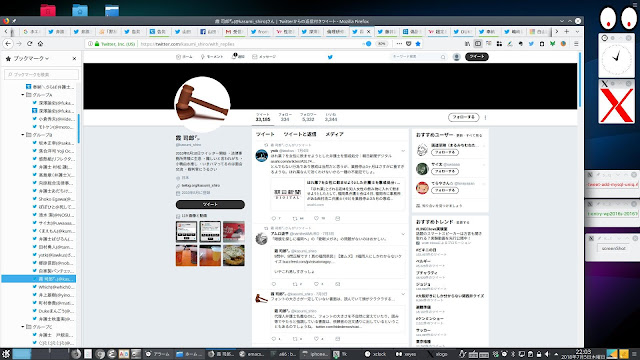Open the account avatar menu
Viewport: 640px width, 360px height.
(457, 57)
